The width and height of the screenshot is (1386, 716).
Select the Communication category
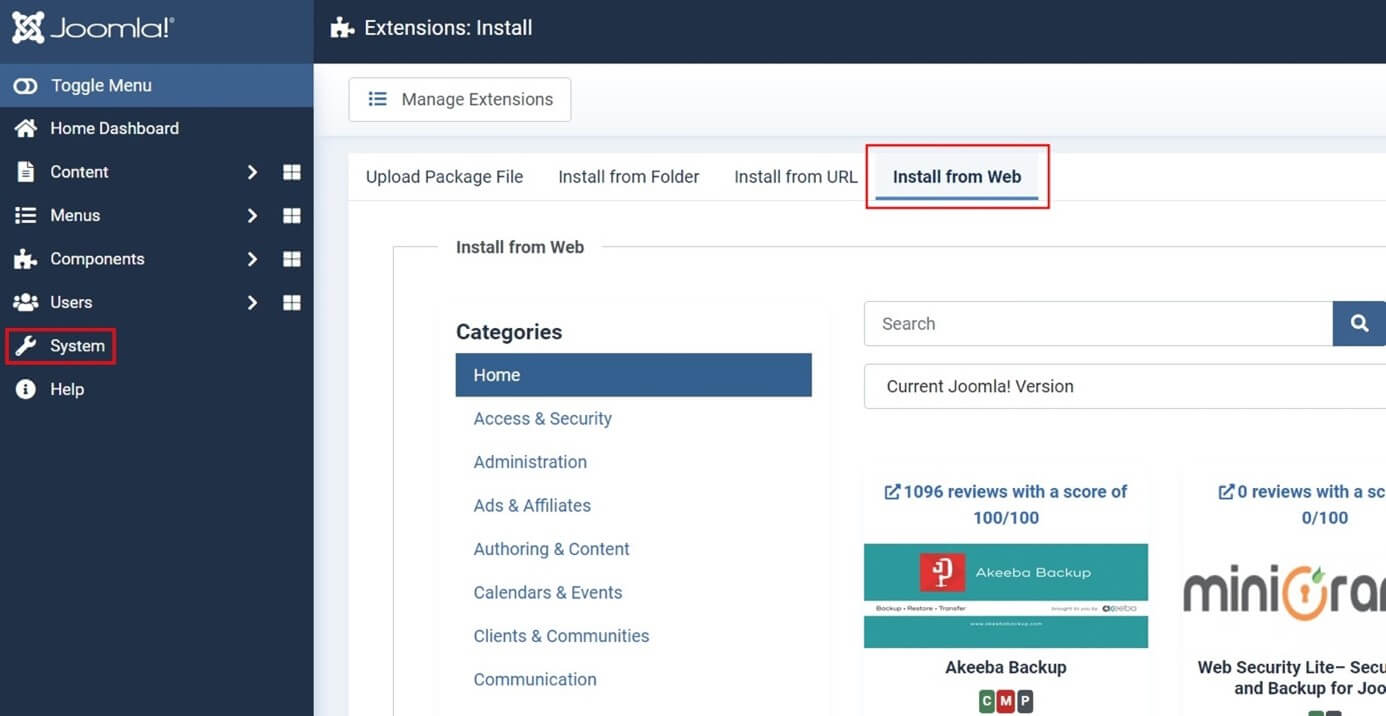coord(535,680)
